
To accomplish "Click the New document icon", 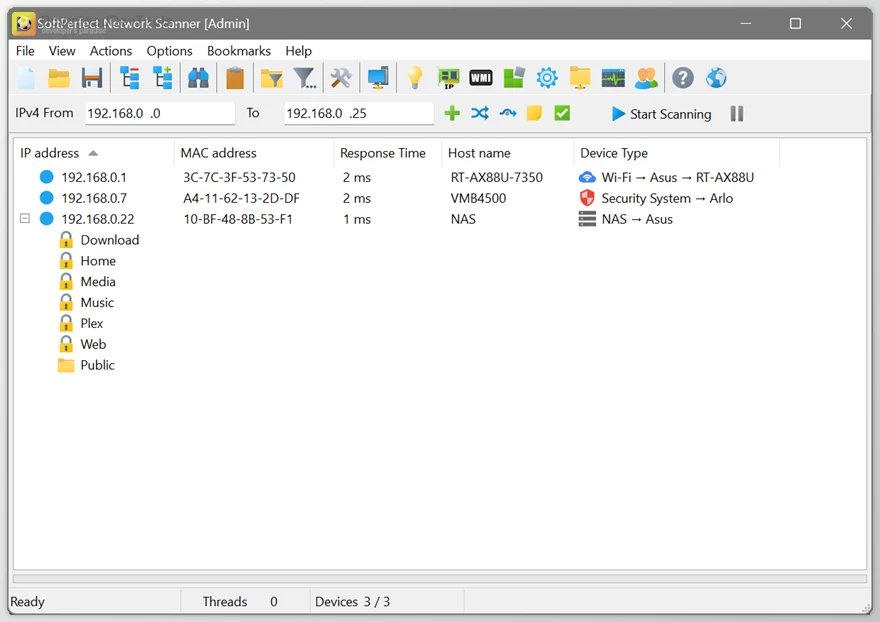I will pos(26,78).
